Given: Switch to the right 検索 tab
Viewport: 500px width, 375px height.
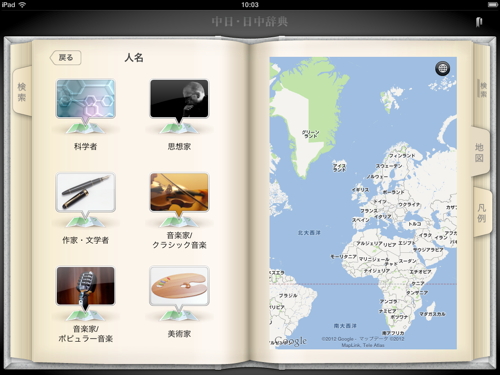Looking at the screenshot, I should pos(483,88).
